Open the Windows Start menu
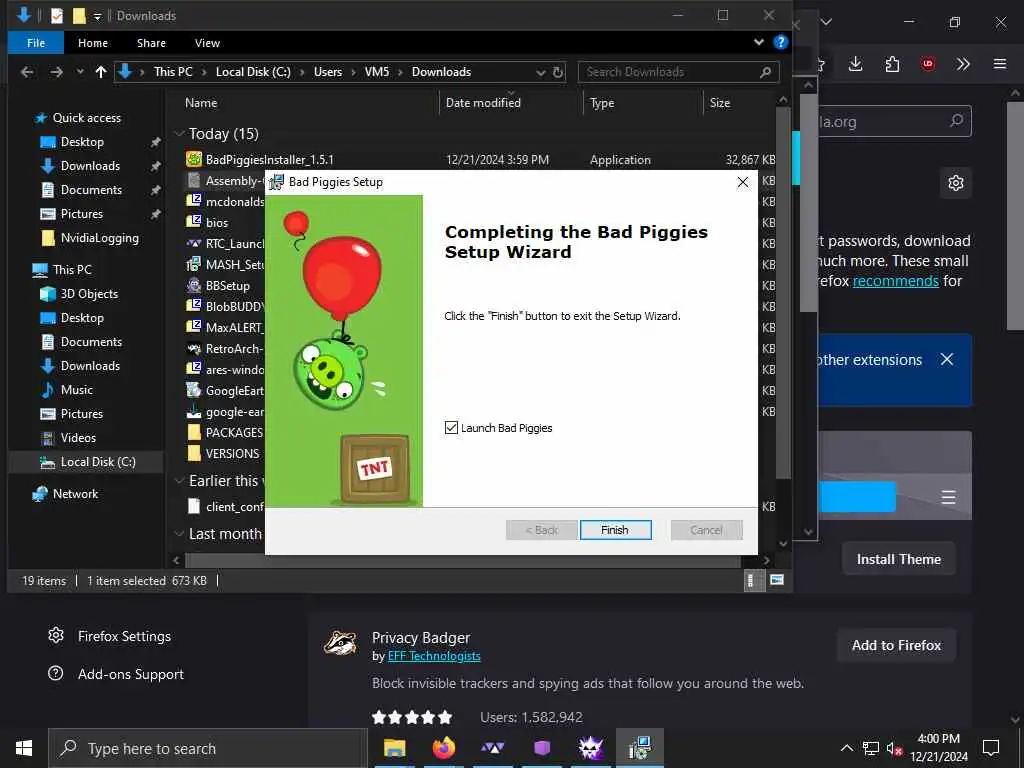The width and height of the screenshot is (1024, 768). [x=24, y=748]
